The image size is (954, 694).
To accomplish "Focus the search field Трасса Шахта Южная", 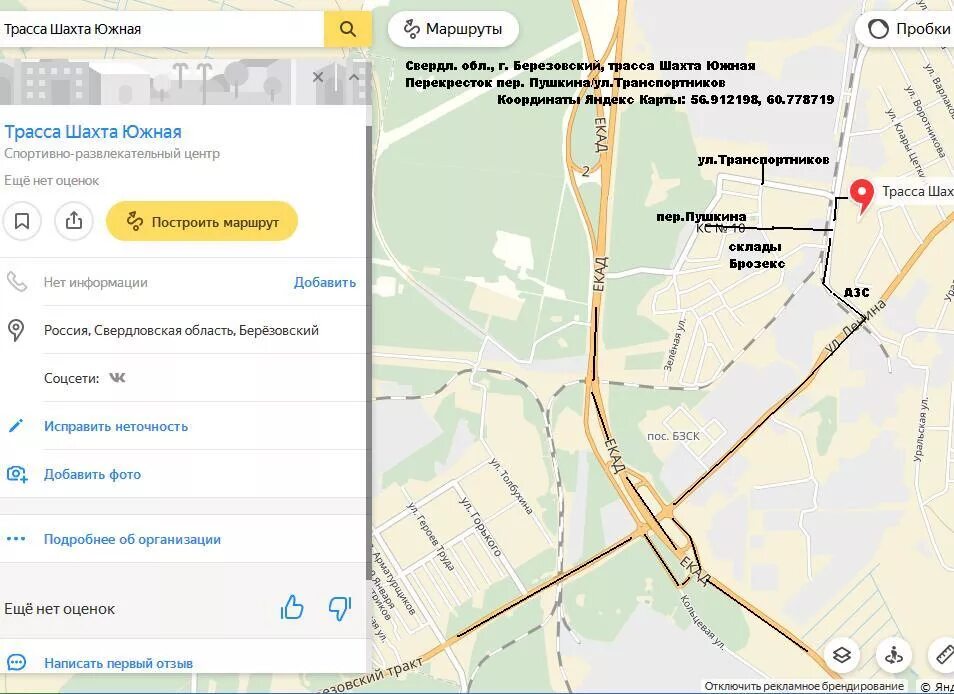I will 162,29.
